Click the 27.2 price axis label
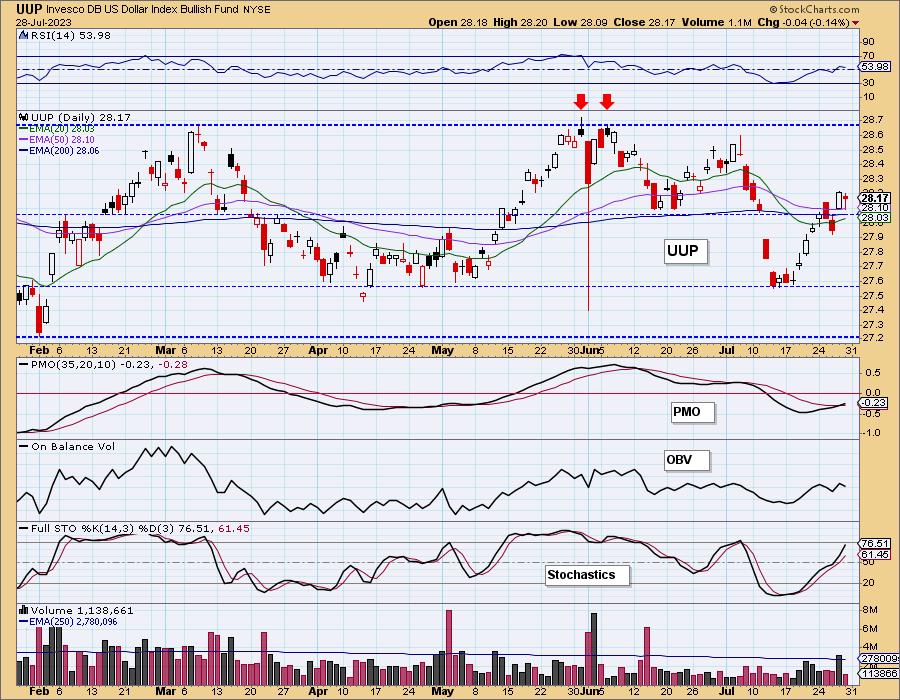 pyautogui.click(x=872, y=337)
